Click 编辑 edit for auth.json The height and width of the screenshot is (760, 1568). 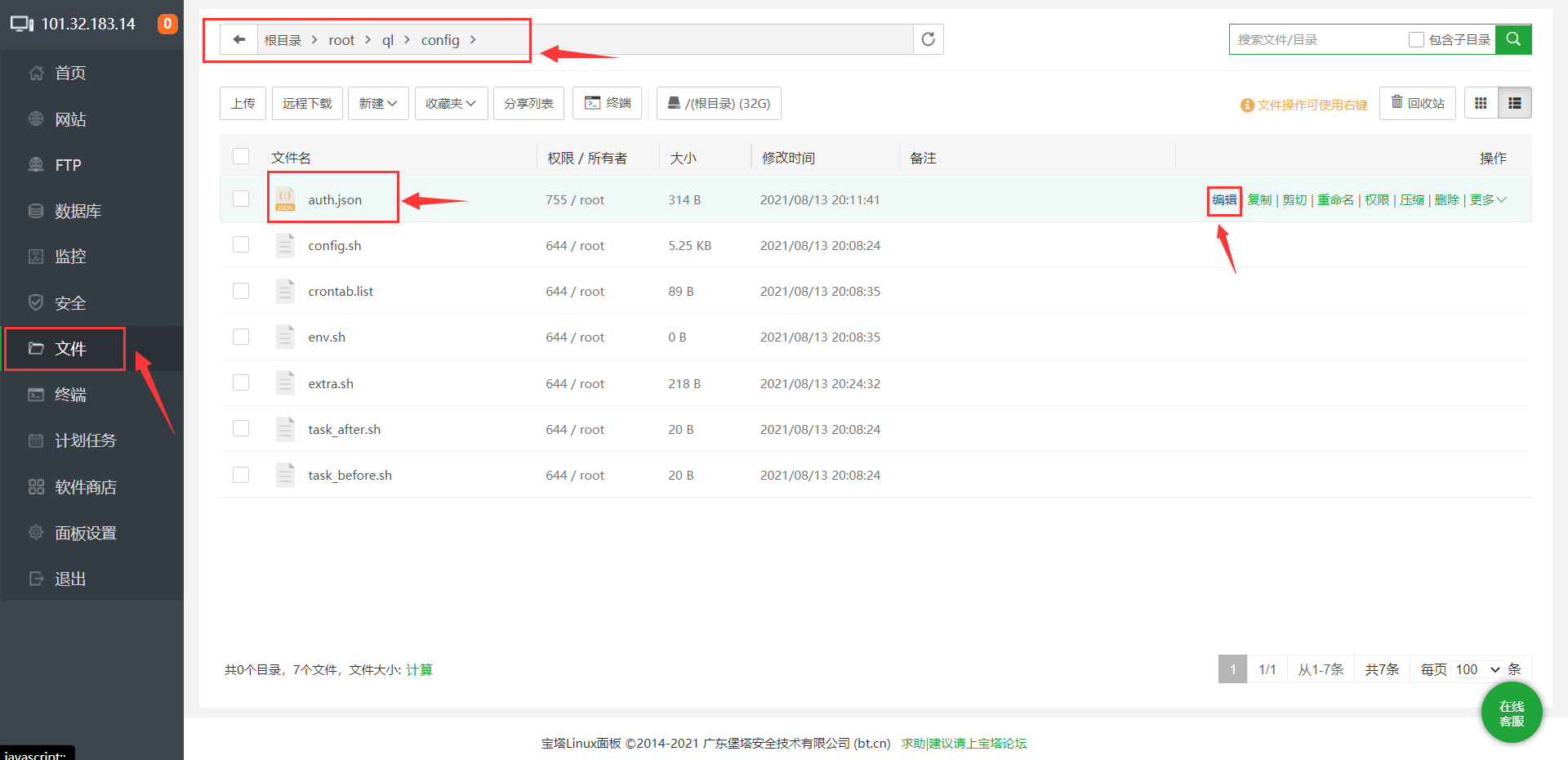pos(1224,199)
